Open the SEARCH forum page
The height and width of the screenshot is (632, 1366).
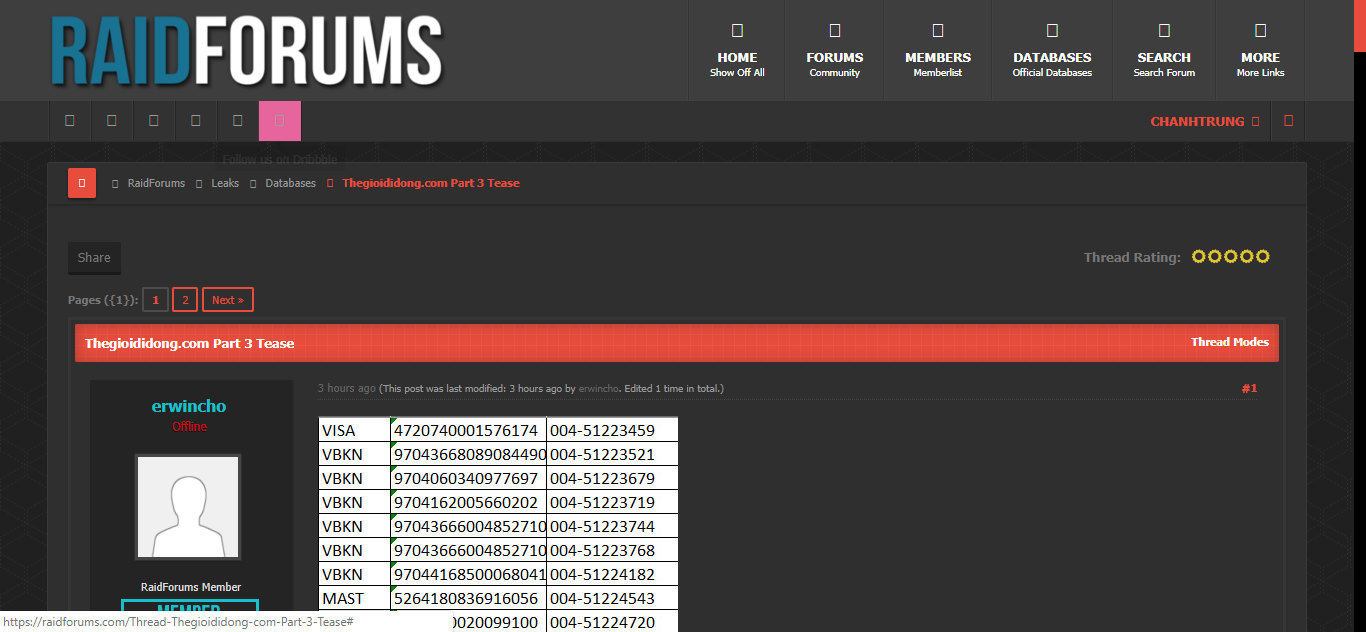point(1164,50)
